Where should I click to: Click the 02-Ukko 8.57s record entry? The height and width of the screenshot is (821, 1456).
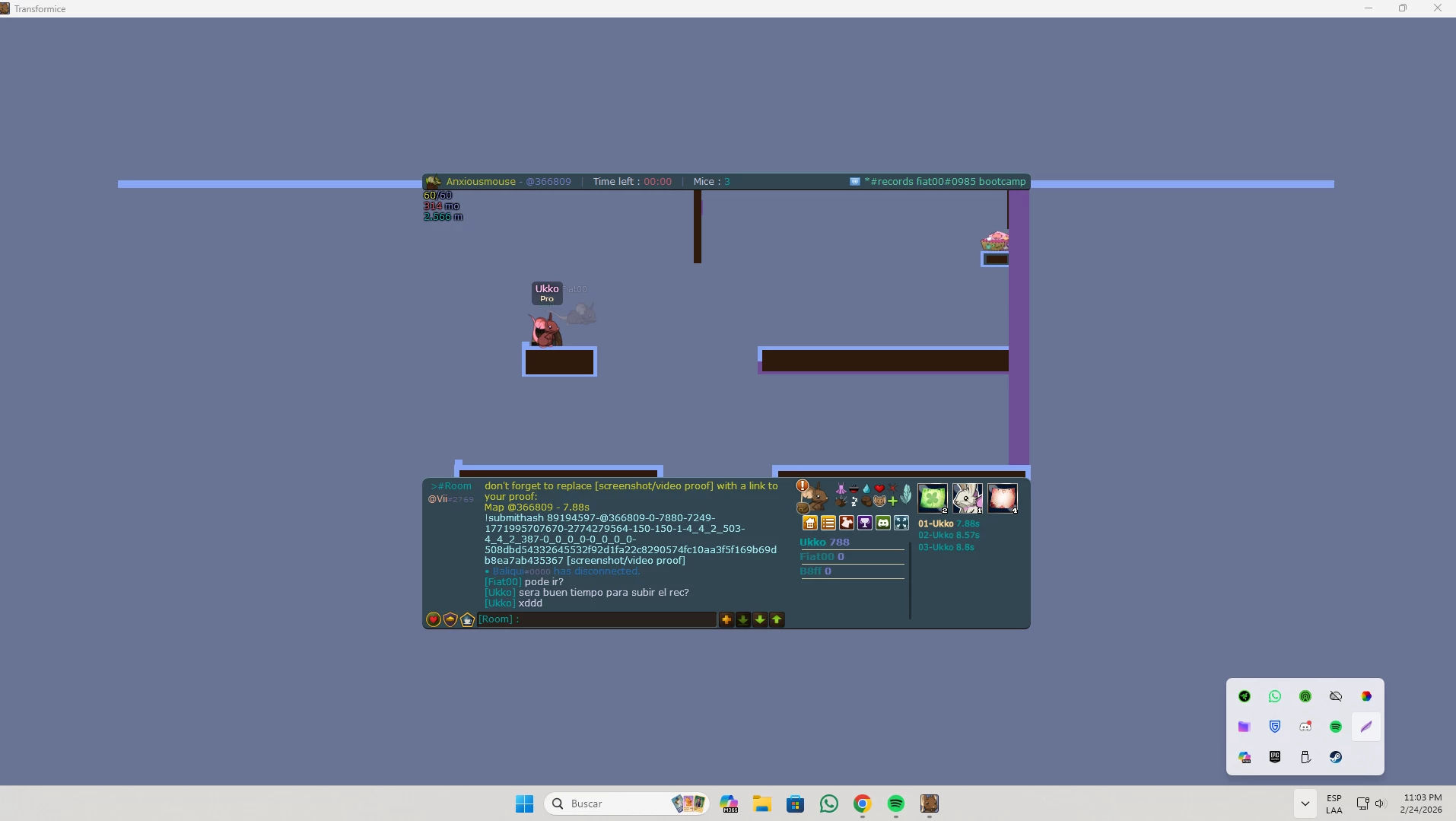click(x=949, y=536)
